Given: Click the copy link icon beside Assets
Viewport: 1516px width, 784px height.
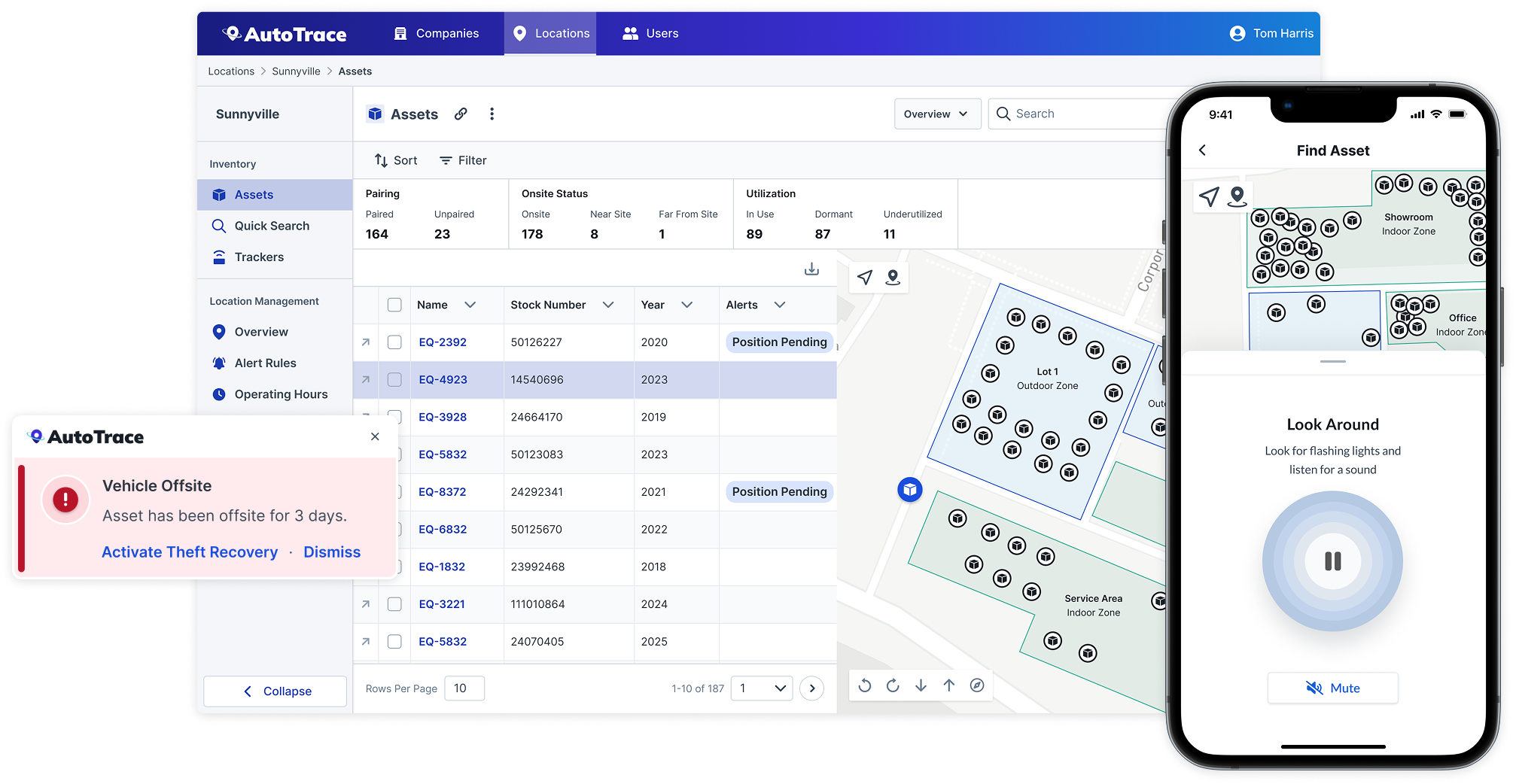Looking at the screenshot, I should point(461,114).
